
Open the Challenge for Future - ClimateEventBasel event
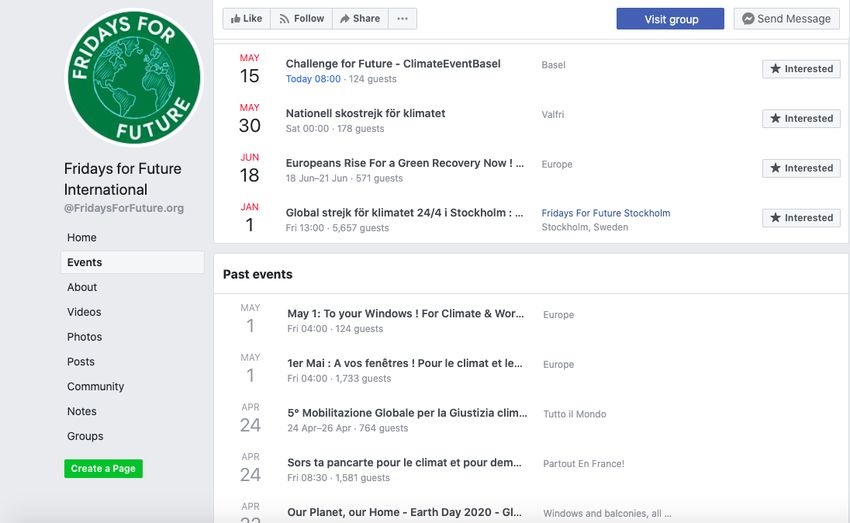coord(393,63)
